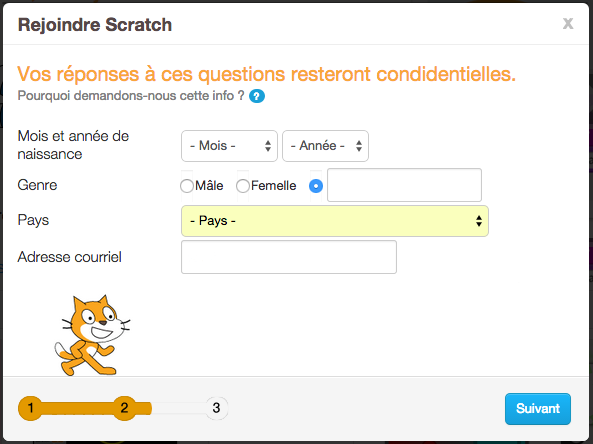Click the Année dropdown arrows

359,146
